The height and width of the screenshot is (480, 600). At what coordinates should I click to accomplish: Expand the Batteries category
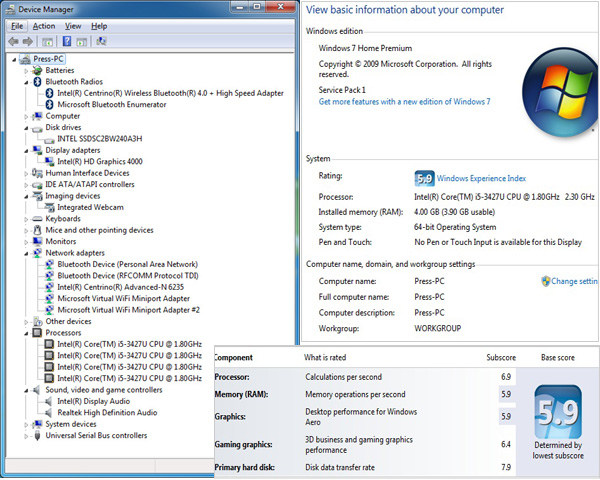(26, 71)
